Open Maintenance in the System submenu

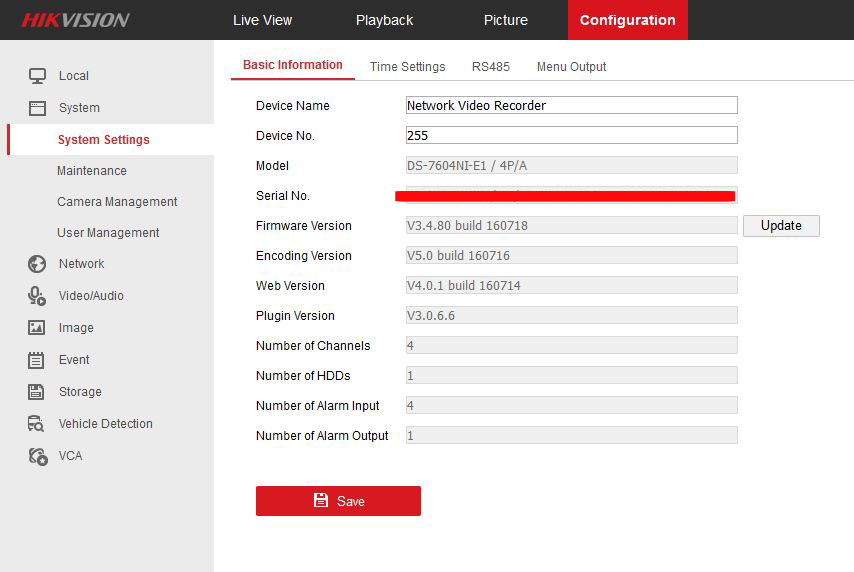92,171
